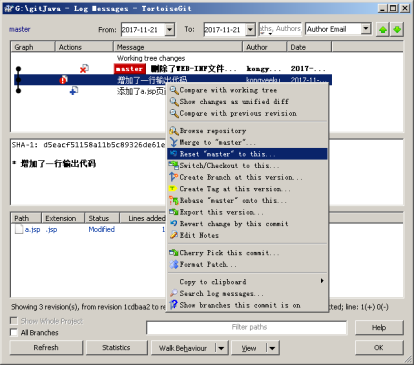The image size is (415, 365).
Task: Click the a.jsp file name
Action: click(x=32, y=230)
